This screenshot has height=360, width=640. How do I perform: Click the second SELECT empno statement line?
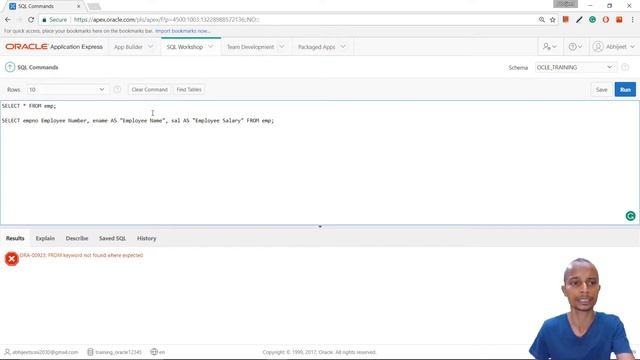(x=138, y=121)
